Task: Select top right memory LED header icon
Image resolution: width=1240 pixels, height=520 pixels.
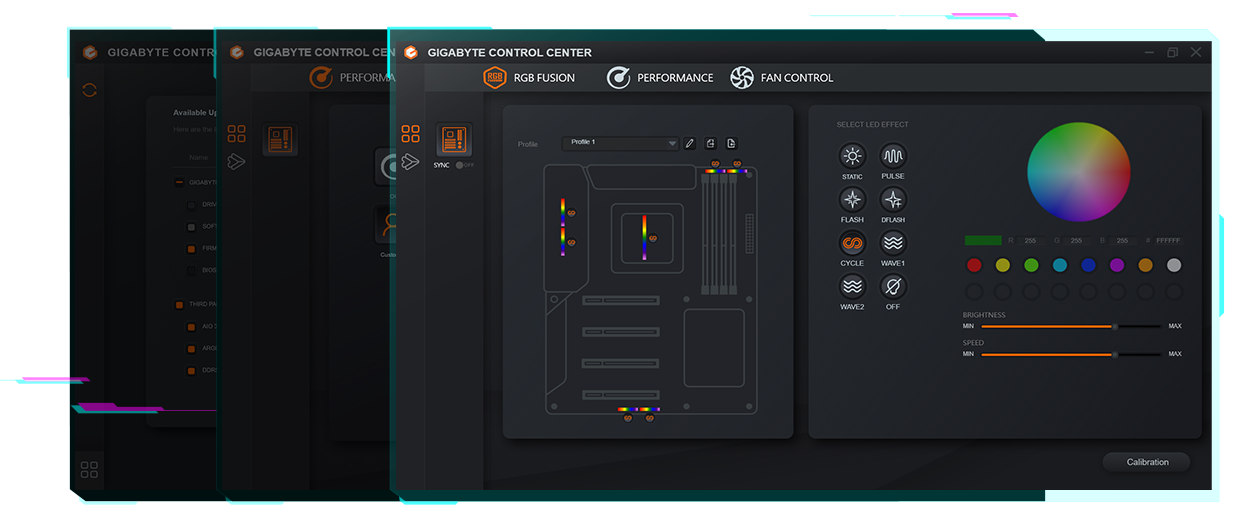Action: [737, 163]
